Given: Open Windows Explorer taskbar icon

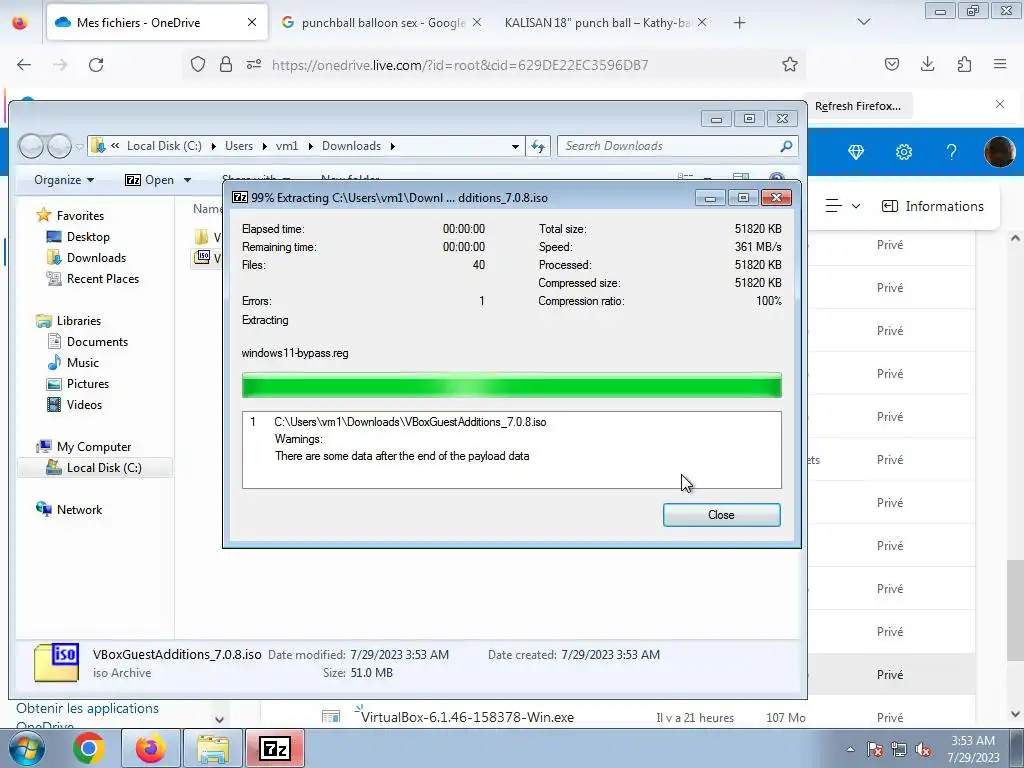Looking at the screenshot, I should (x=212, y=748).
